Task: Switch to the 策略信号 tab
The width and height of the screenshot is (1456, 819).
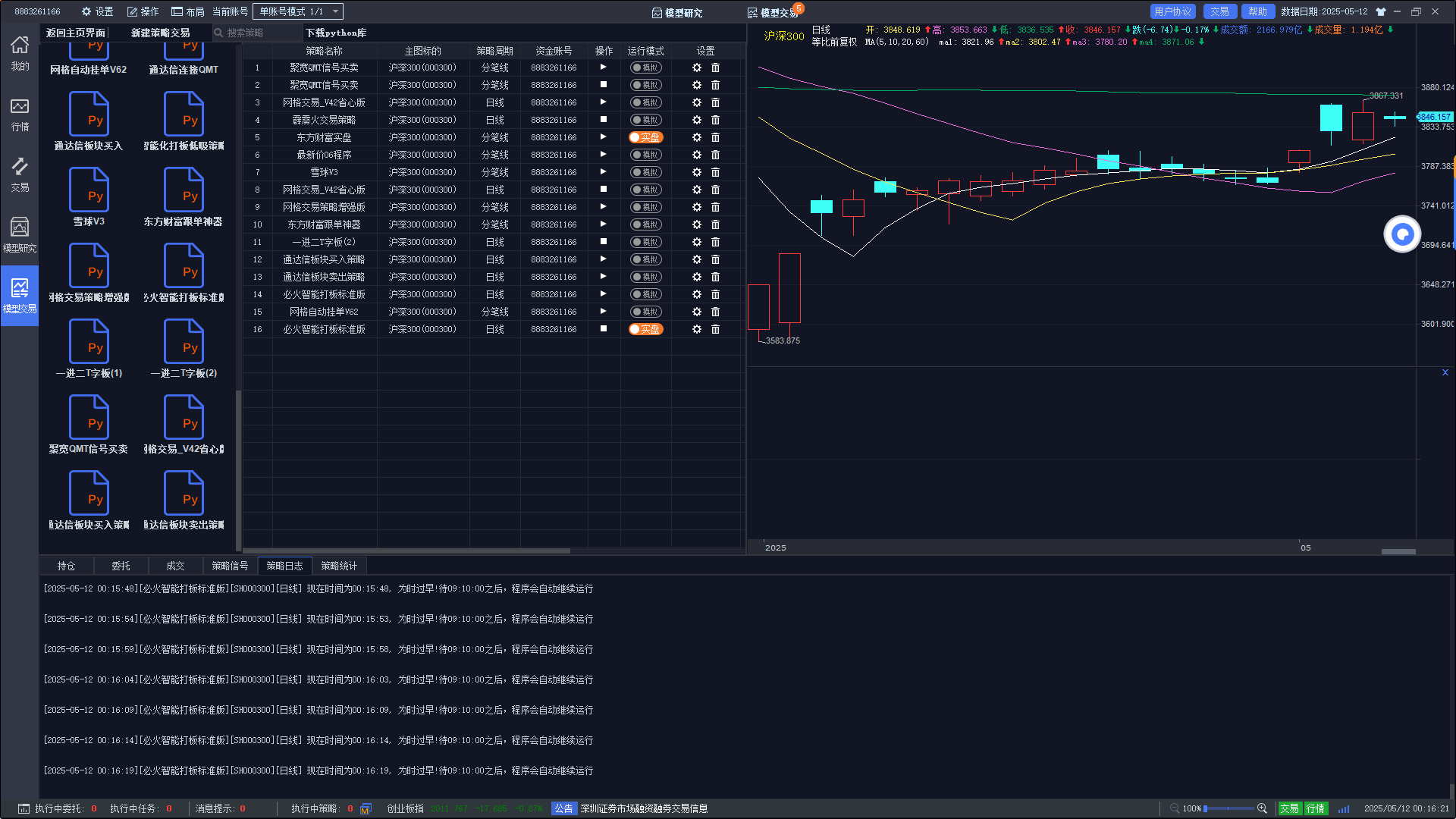Action: pos(230,566)
